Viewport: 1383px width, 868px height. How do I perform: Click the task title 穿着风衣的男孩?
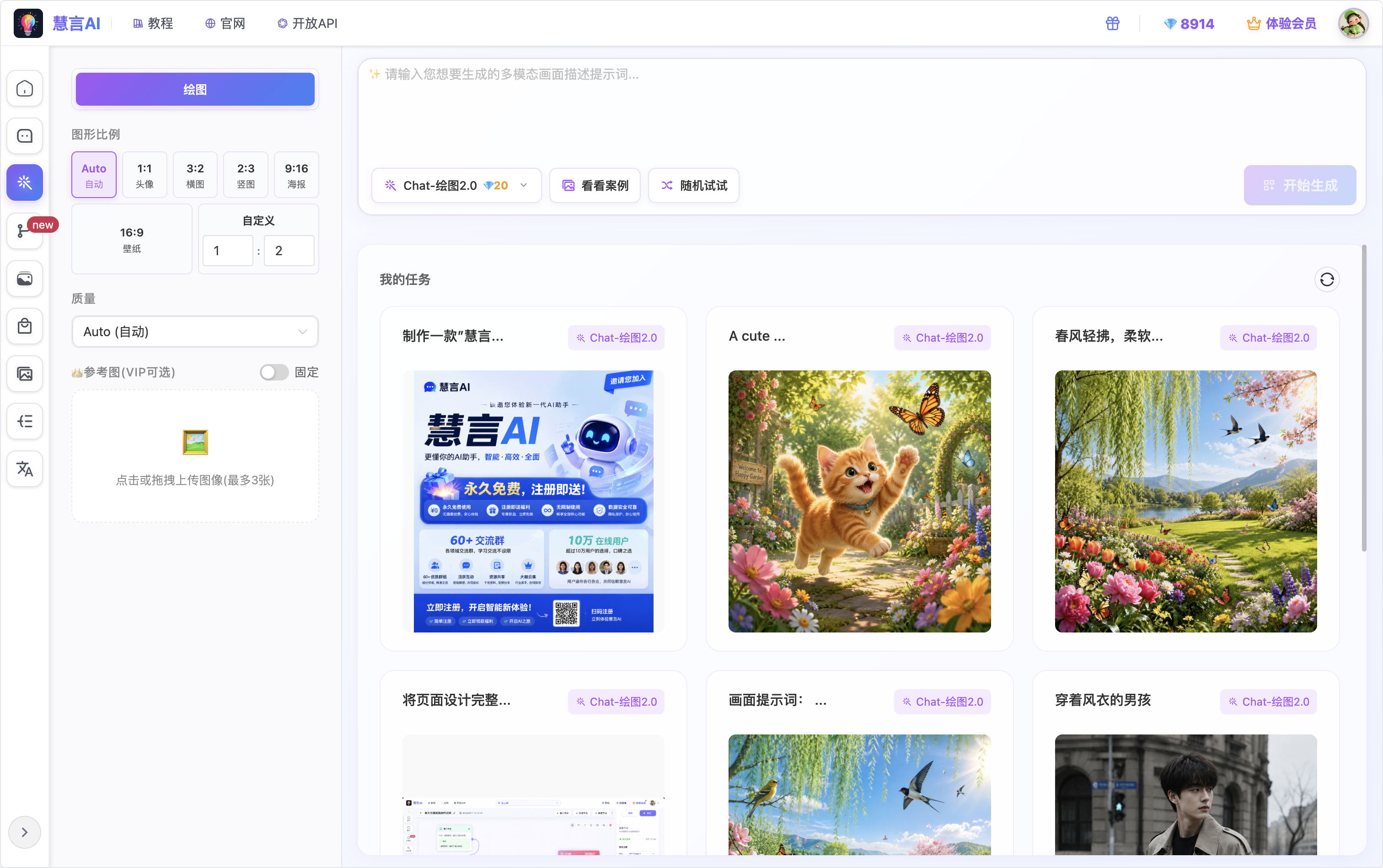click(1103, 700)
